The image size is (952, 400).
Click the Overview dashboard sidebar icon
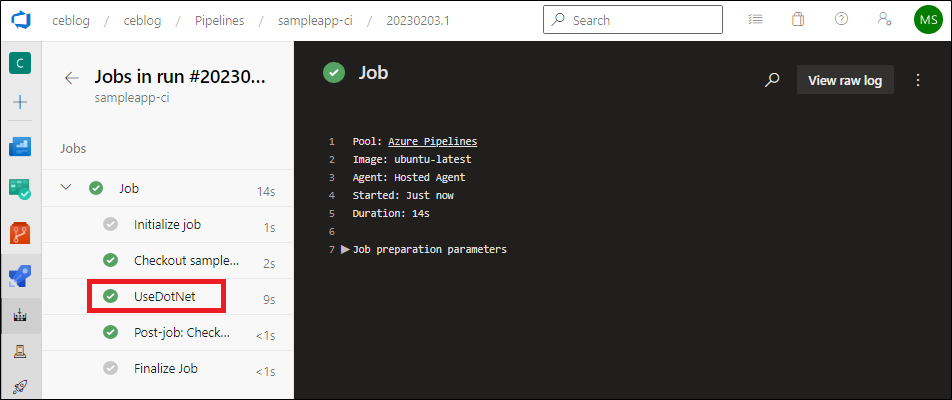[20, 146]
